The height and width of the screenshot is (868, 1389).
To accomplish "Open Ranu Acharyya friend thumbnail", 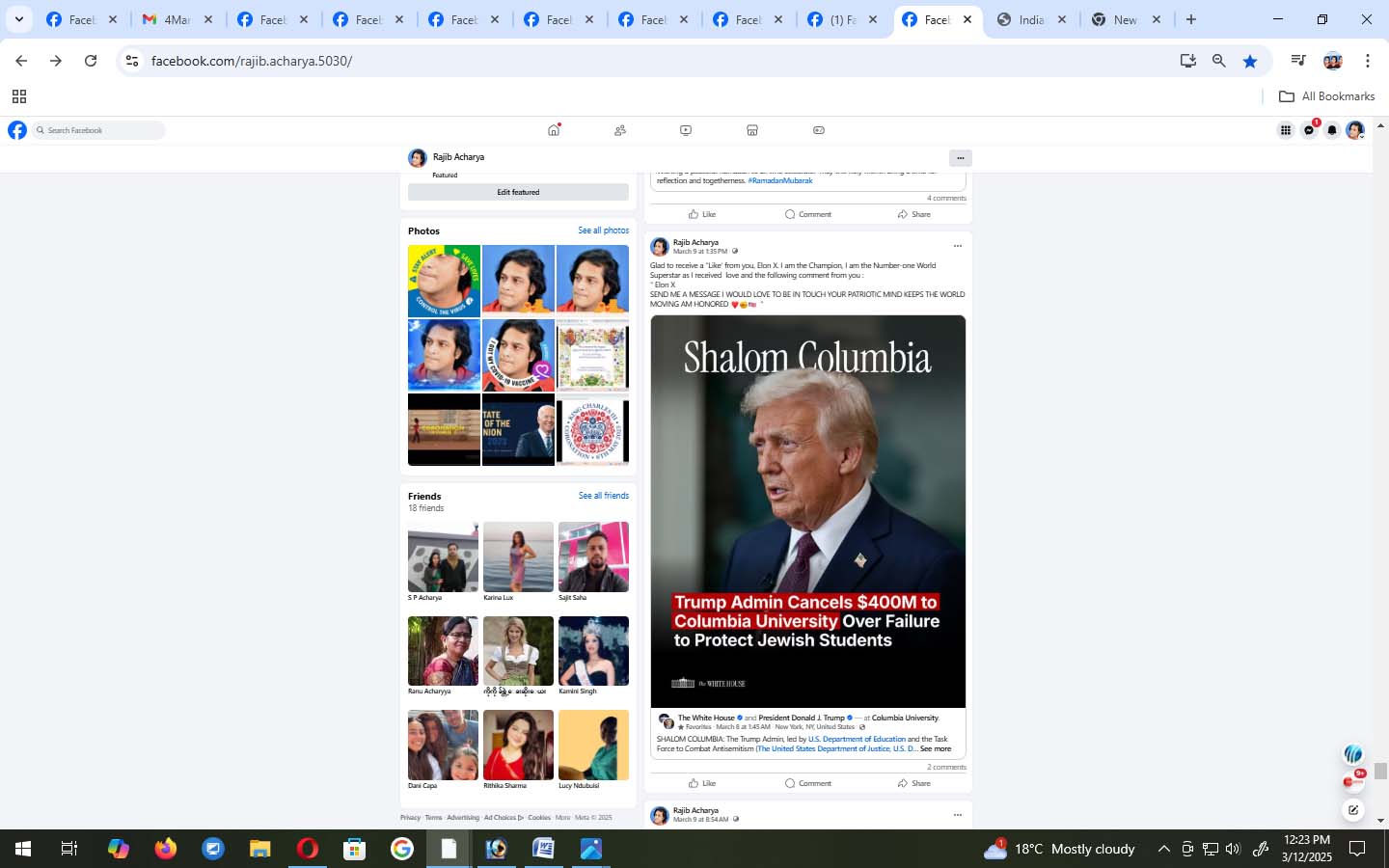I will click(443, 651).
